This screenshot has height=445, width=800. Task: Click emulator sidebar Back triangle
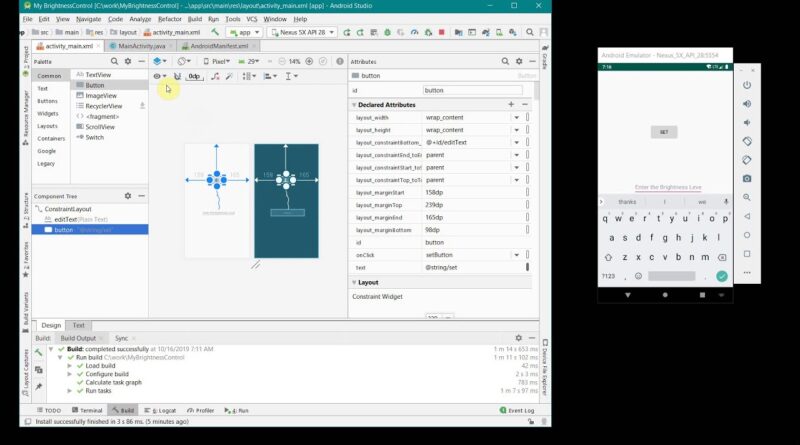[747, 216]
